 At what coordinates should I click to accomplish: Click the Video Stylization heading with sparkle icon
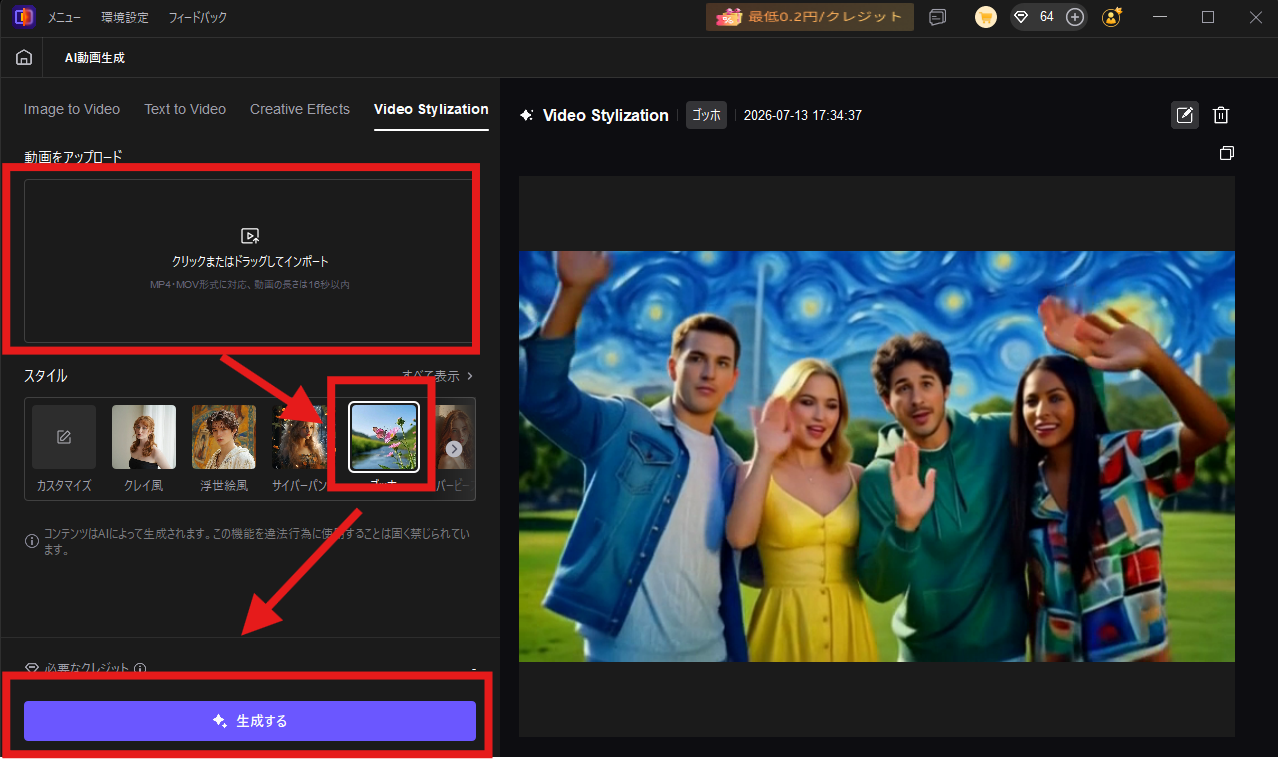[594, 115]
